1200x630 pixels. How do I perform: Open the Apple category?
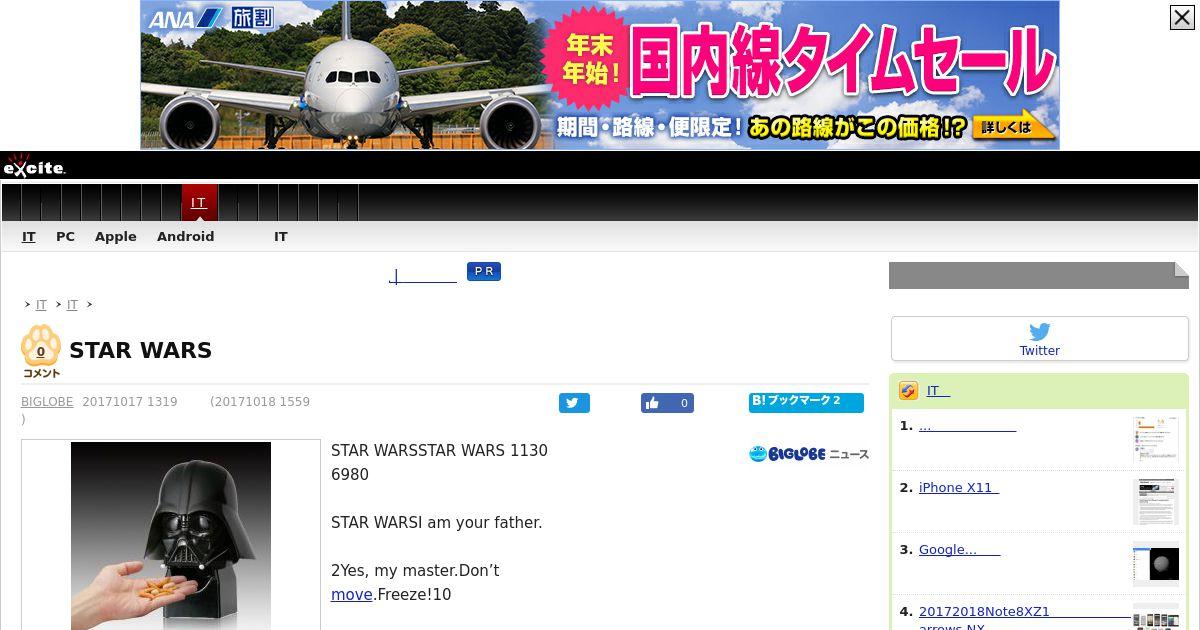tap(116, 237)
